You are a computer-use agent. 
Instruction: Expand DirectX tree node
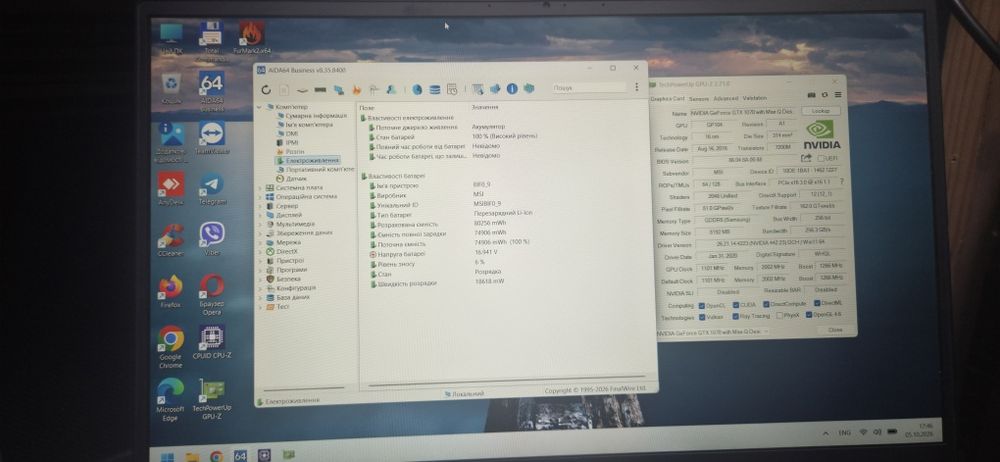click(x=260, y=251)
